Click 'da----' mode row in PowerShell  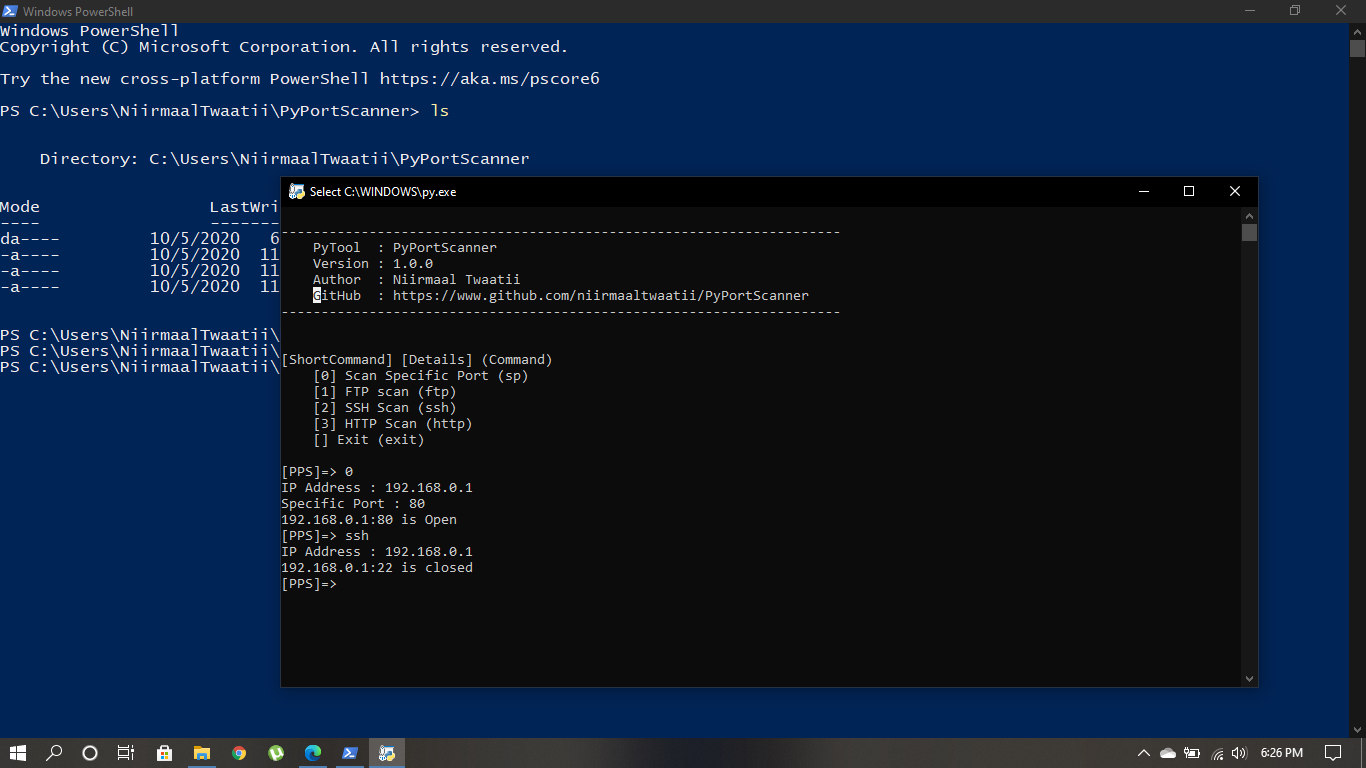(140, 238)
